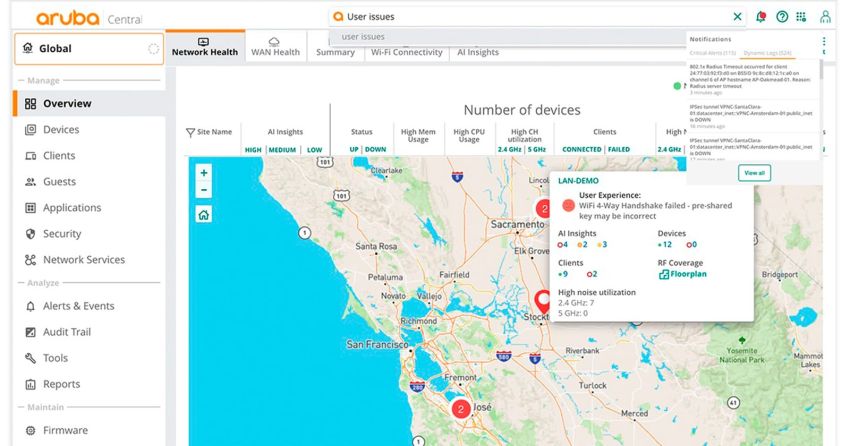This screenshot has height=446, width=850.
Task: Open the Dynamic Logs notifications tab
Action: coord(769,51)
